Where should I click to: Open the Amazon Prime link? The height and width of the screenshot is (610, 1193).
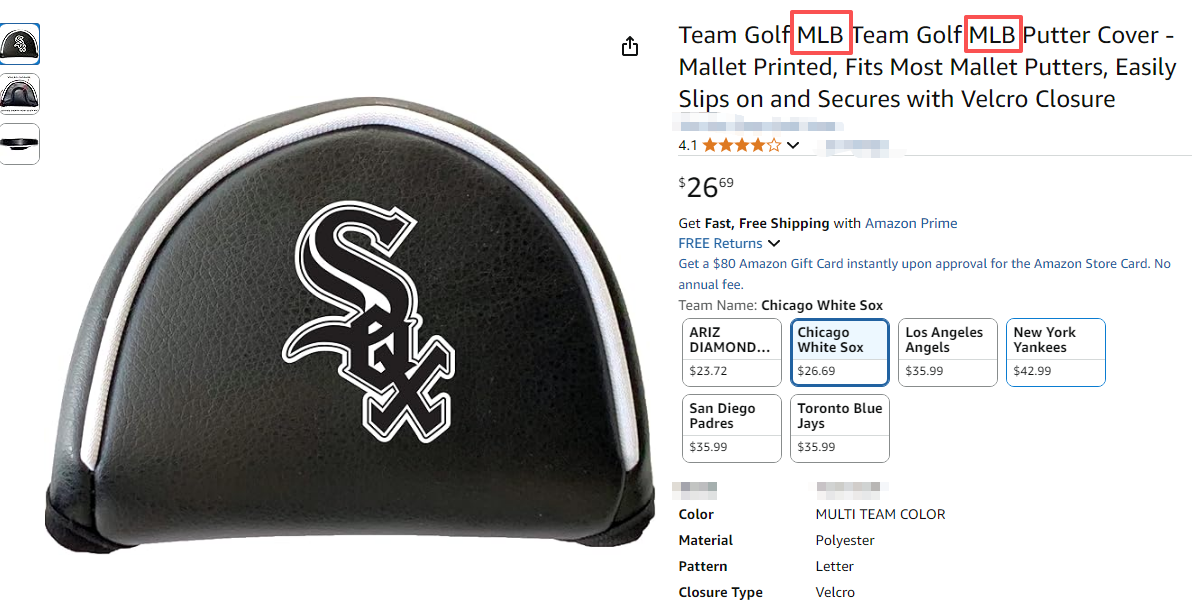tap(911, 223)
